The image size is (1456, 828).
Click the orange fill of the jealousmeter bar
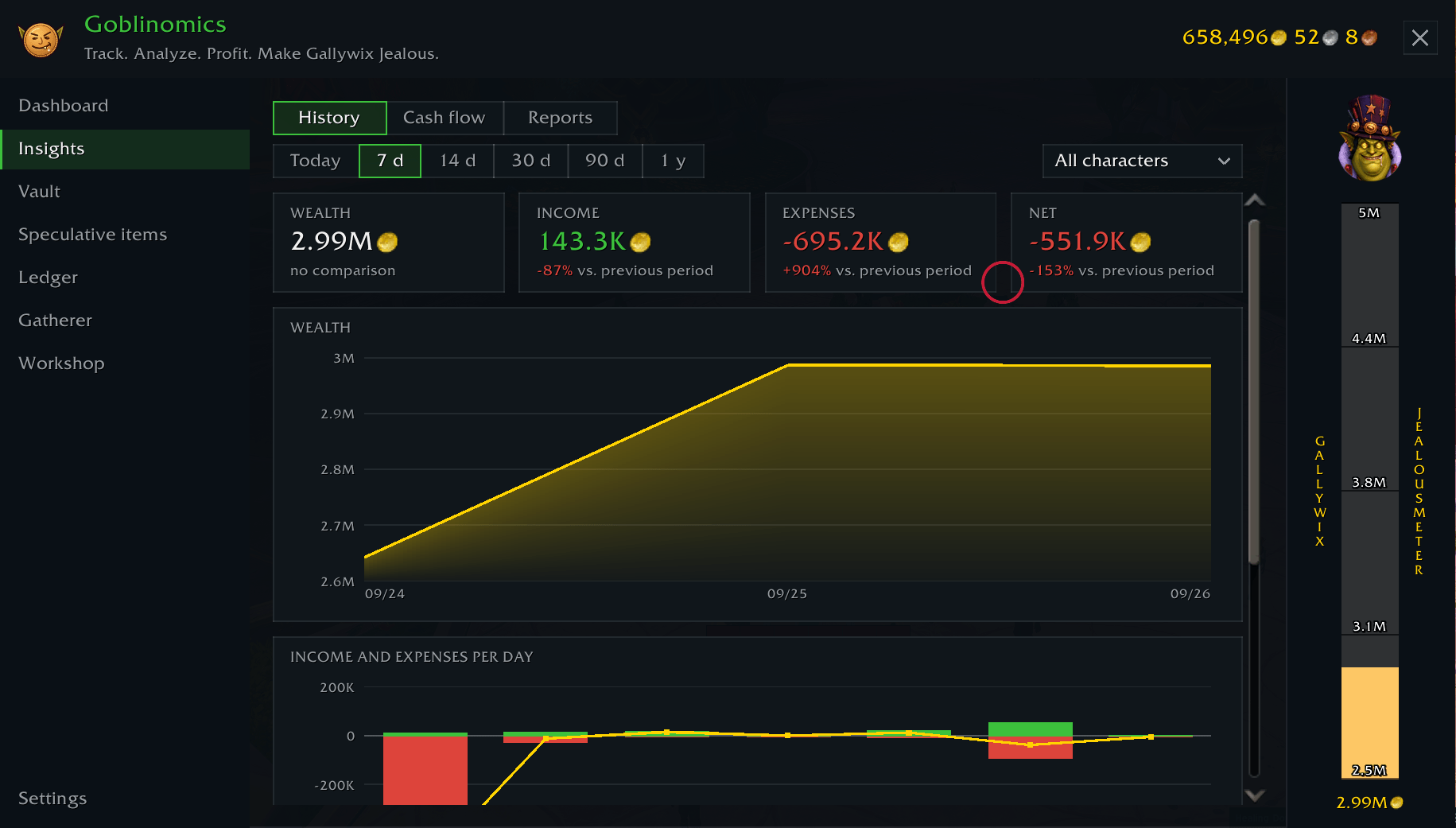click(x=1369, y=722)
